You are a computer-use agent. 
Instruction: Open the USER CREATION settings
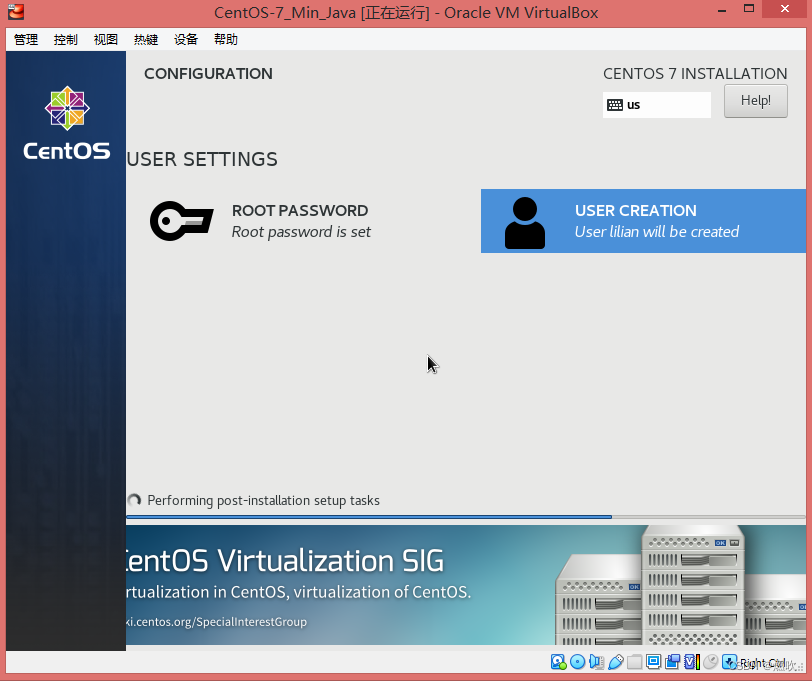point(643,221)
